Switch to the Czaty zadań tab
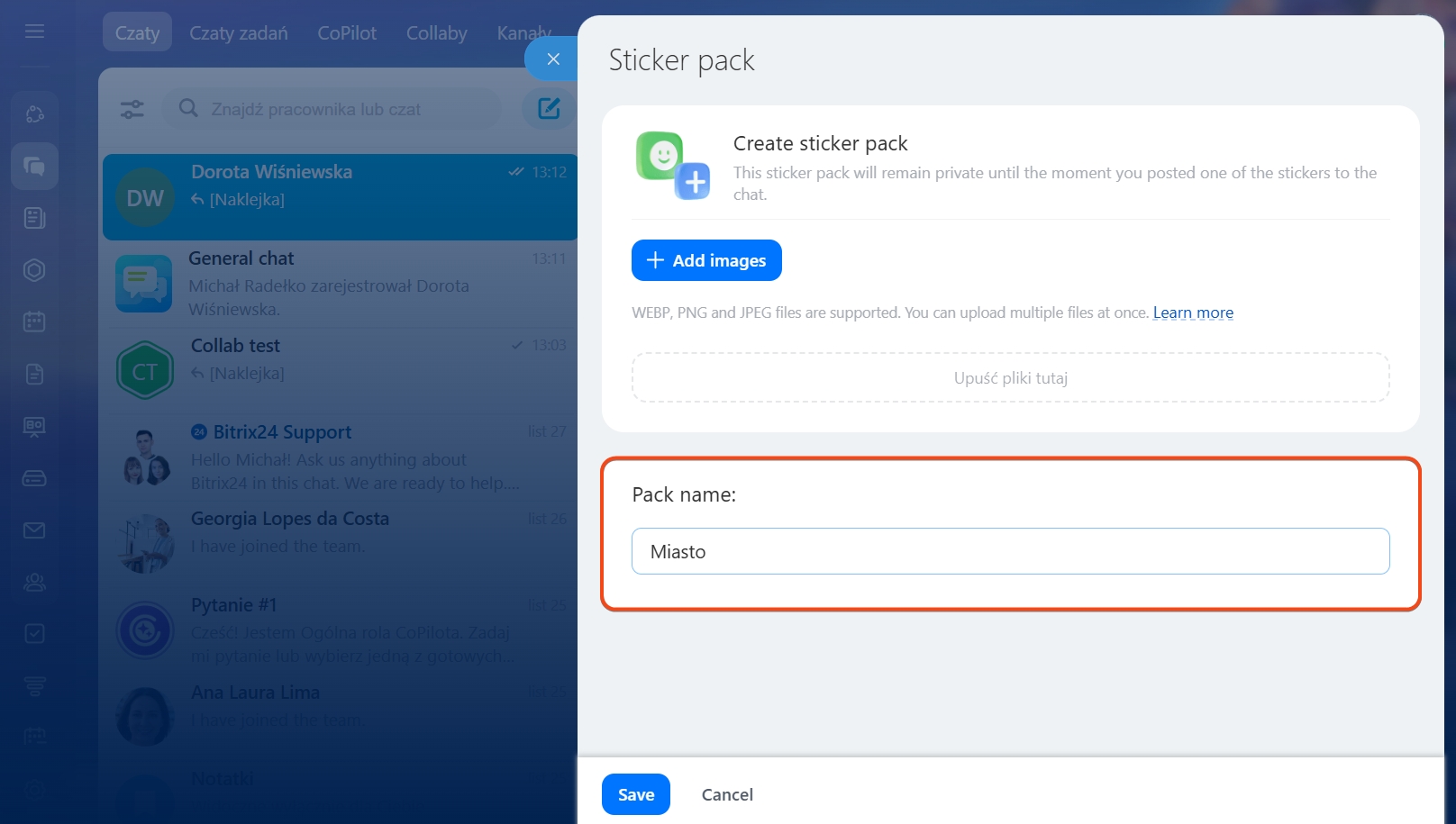Image resolution: width=1456 pixels, height=824 pixels. [239, 33]
